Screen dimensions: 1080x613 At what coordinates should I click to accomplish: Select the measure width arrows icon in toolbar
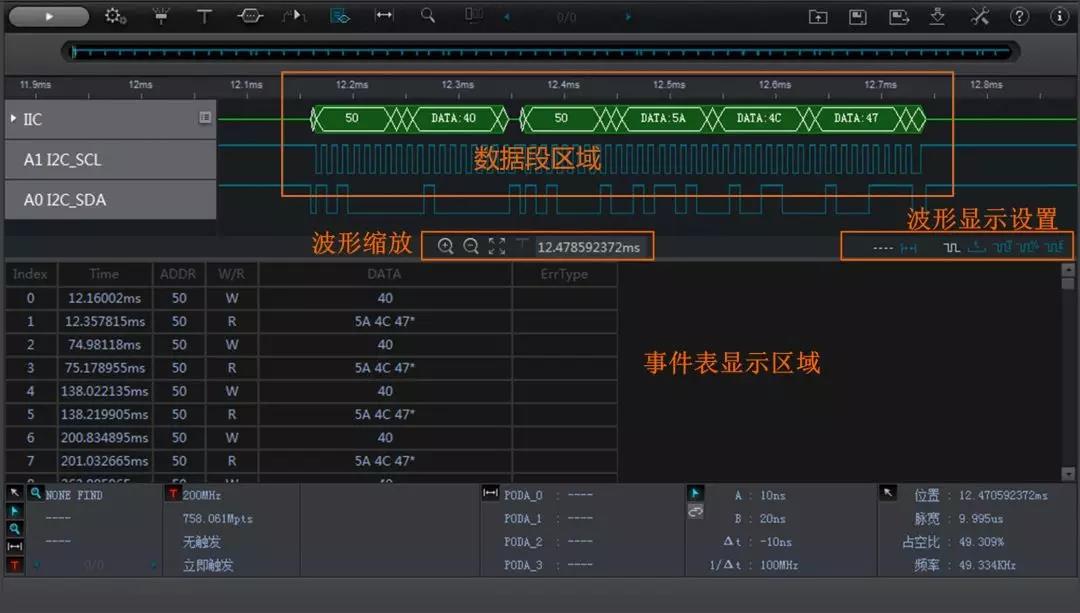[x=384, y=16]
